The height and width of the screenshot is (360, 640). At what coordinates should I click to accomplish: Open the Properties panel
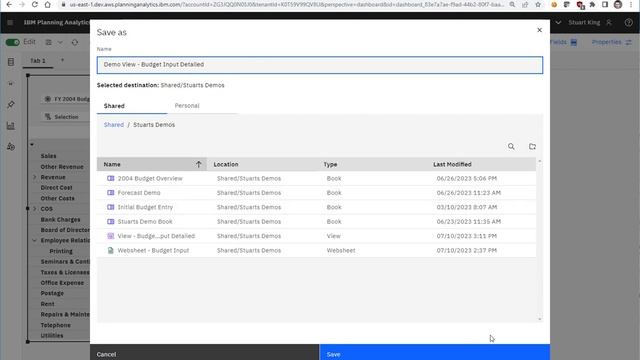coord(611,42)
